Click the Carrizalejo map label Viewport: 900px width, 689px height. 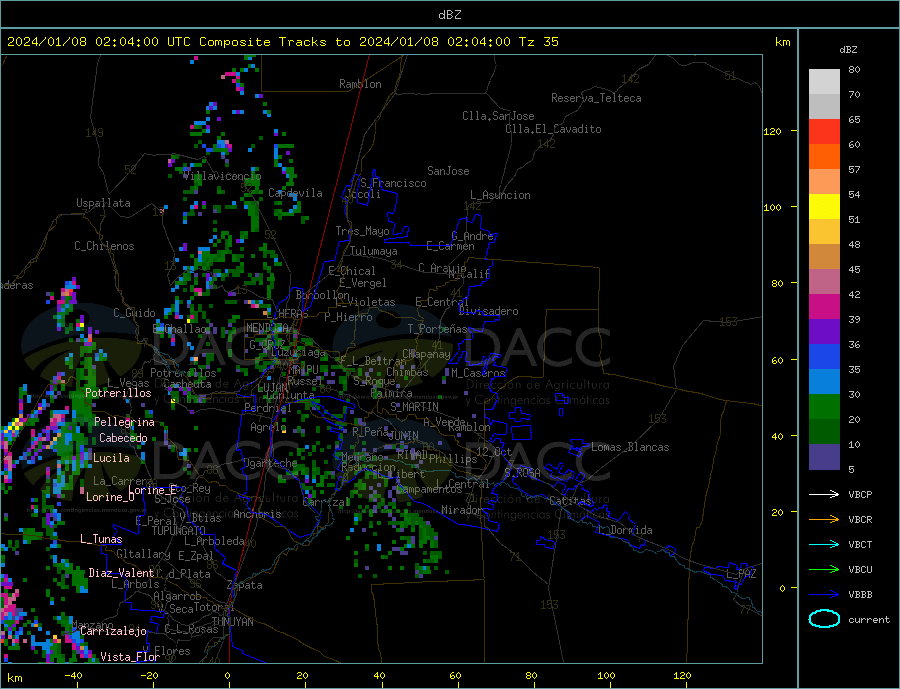pyautogui.click(x=113, y=632)
